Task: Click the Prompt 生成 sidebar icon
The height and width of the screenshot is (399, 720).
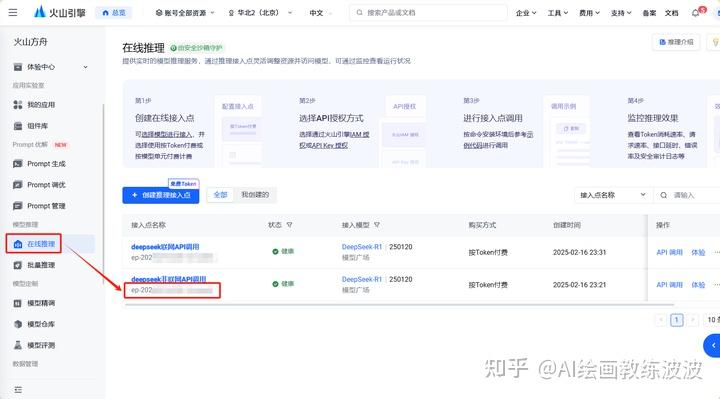Action: pyautogui.click(x=18, y=164)
